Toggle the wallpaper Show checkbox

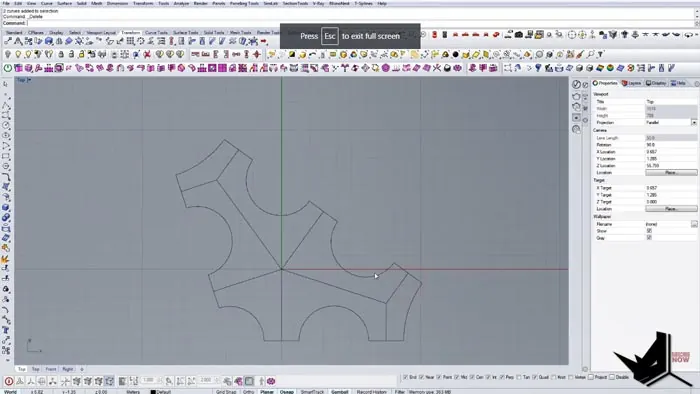click(649, 231)
